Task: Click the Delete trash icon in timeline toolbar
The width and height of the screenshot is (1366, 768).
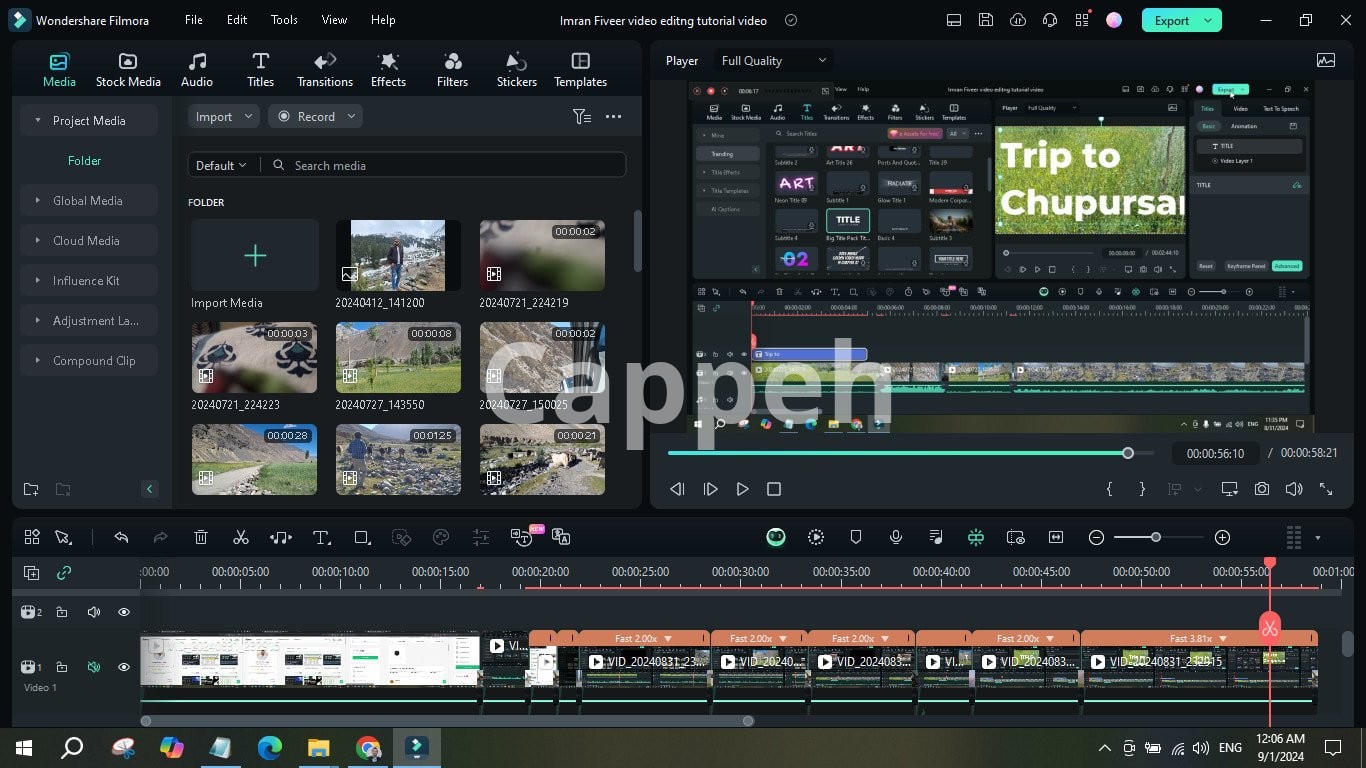Action: pos(201,538)
